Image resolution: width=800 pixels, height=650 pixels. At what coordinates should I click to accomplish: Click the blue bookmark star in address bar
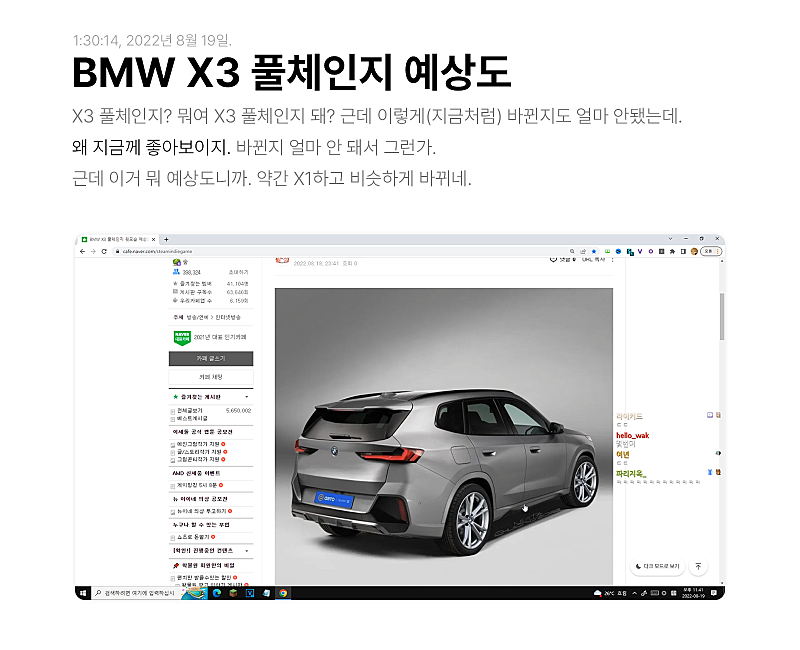point(594,251)
